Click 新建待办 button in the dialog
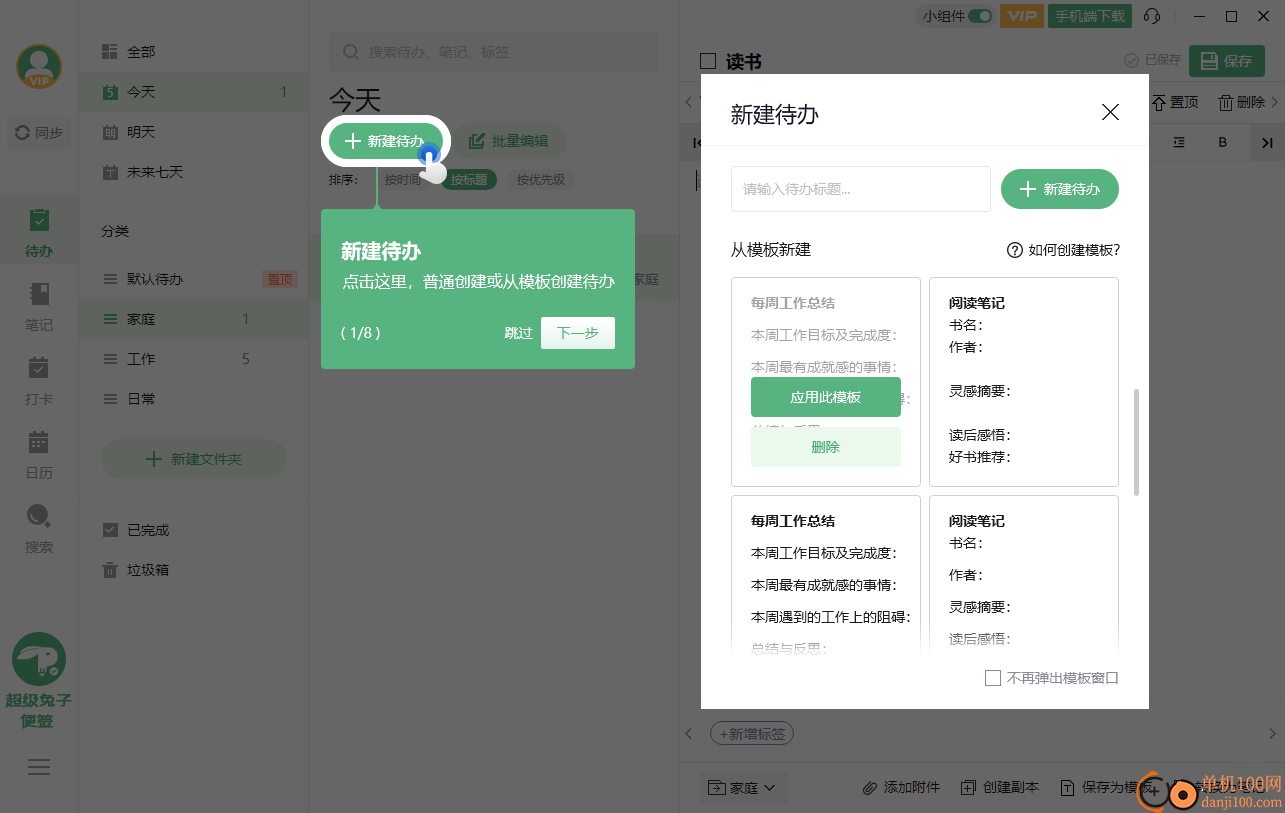The image size is (1285, 813). tap(1060, 189)
